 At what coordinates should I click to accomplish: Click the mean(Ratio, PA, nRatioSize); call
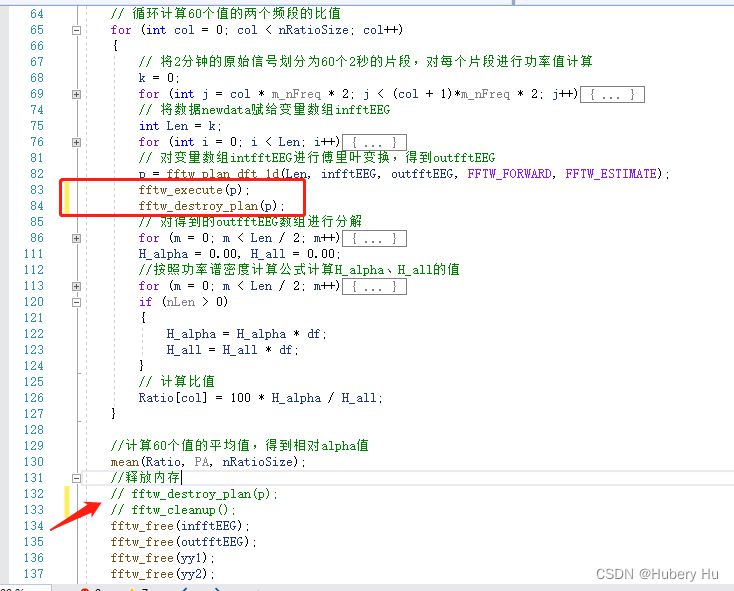208,462
